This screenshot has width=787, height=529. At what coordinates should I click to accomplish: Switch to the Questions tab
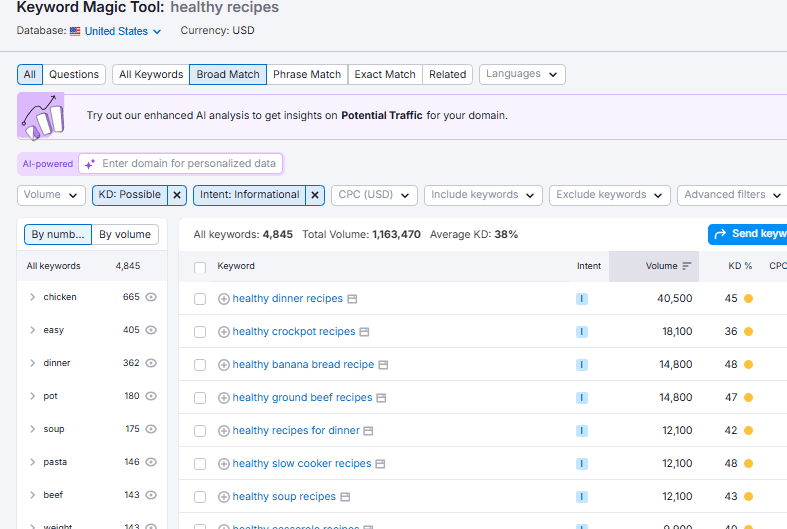click(74, 75)
